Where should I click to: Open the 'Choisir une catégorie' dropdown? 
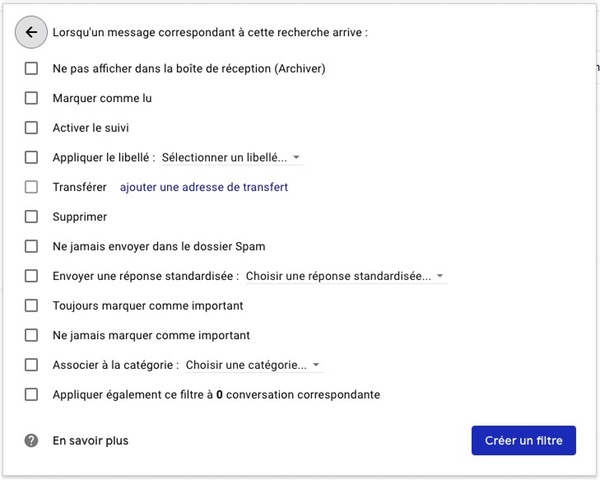(253, 365)
